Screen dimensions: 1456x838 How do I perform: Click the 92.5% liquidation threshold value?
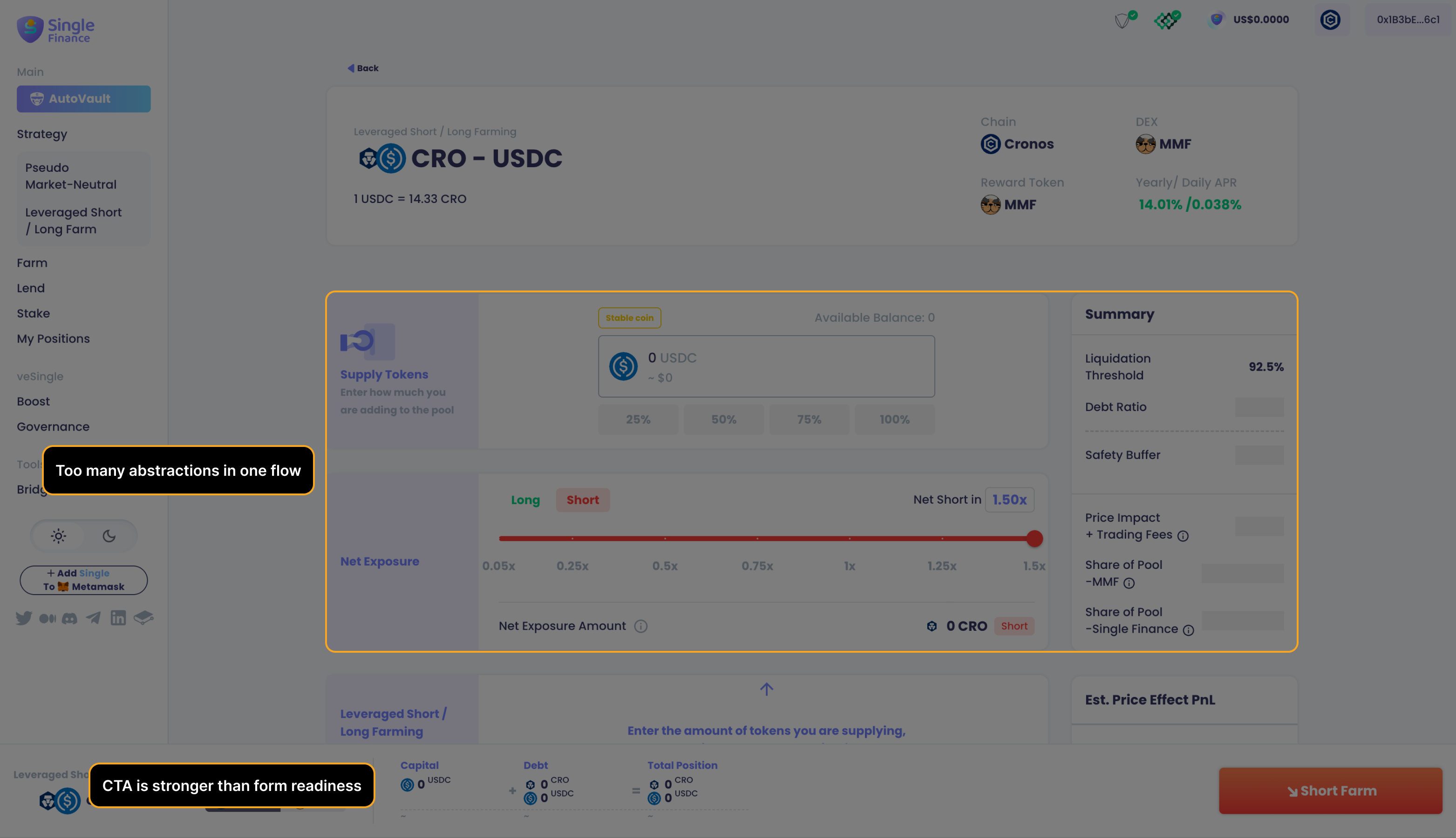click(x=1266, y=367)
